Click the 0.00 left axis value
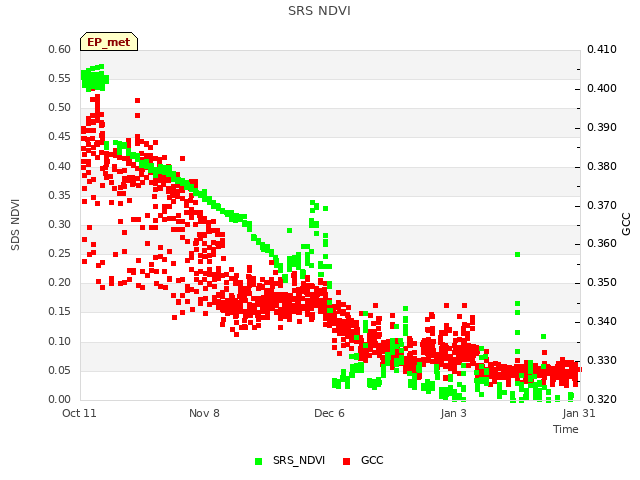 [60, 399]
